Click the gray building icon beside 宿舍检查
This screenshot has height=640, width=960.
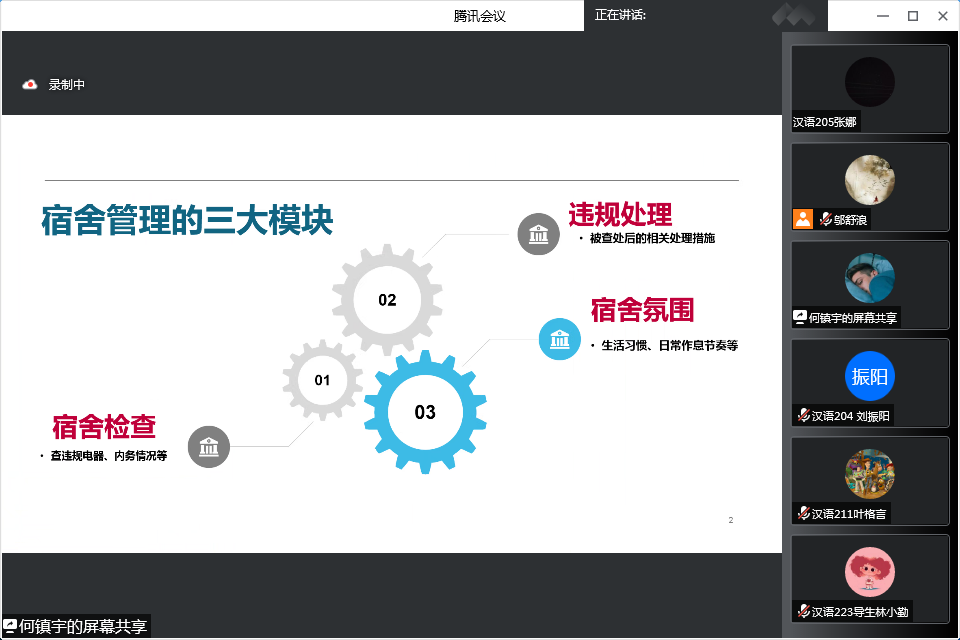(x=209, y=447)
